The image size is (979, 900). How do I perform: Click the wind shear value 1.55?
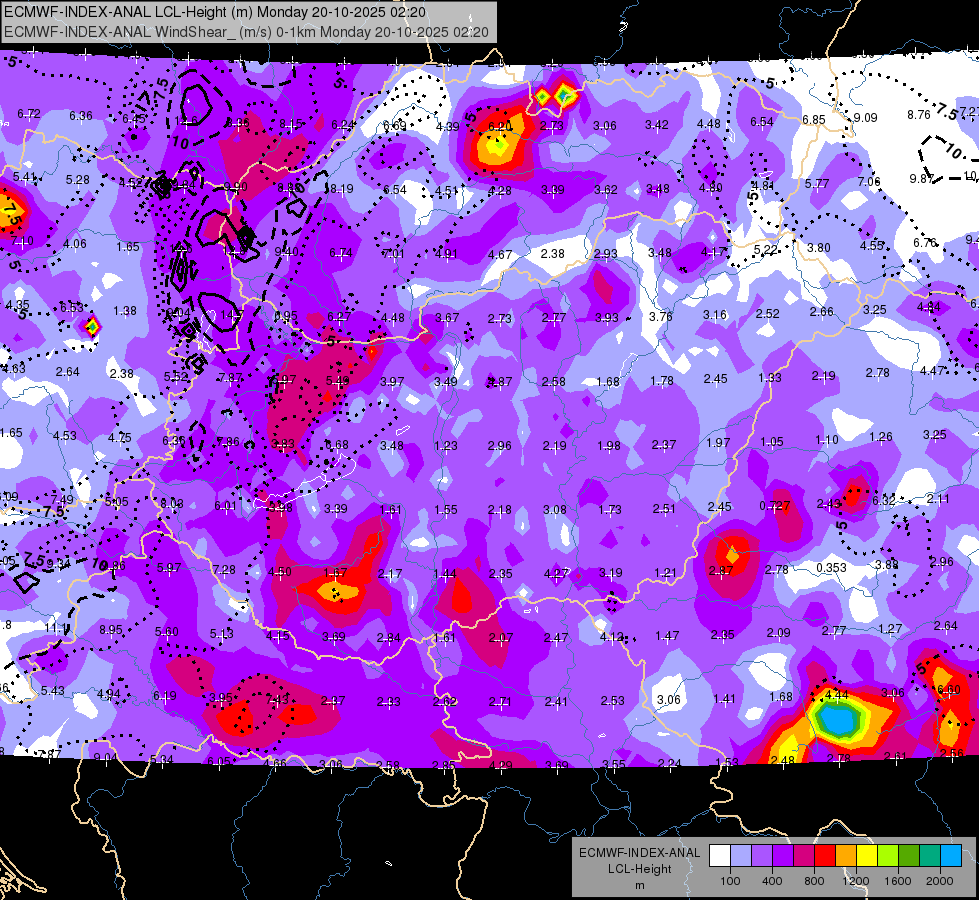click(446, 510)
